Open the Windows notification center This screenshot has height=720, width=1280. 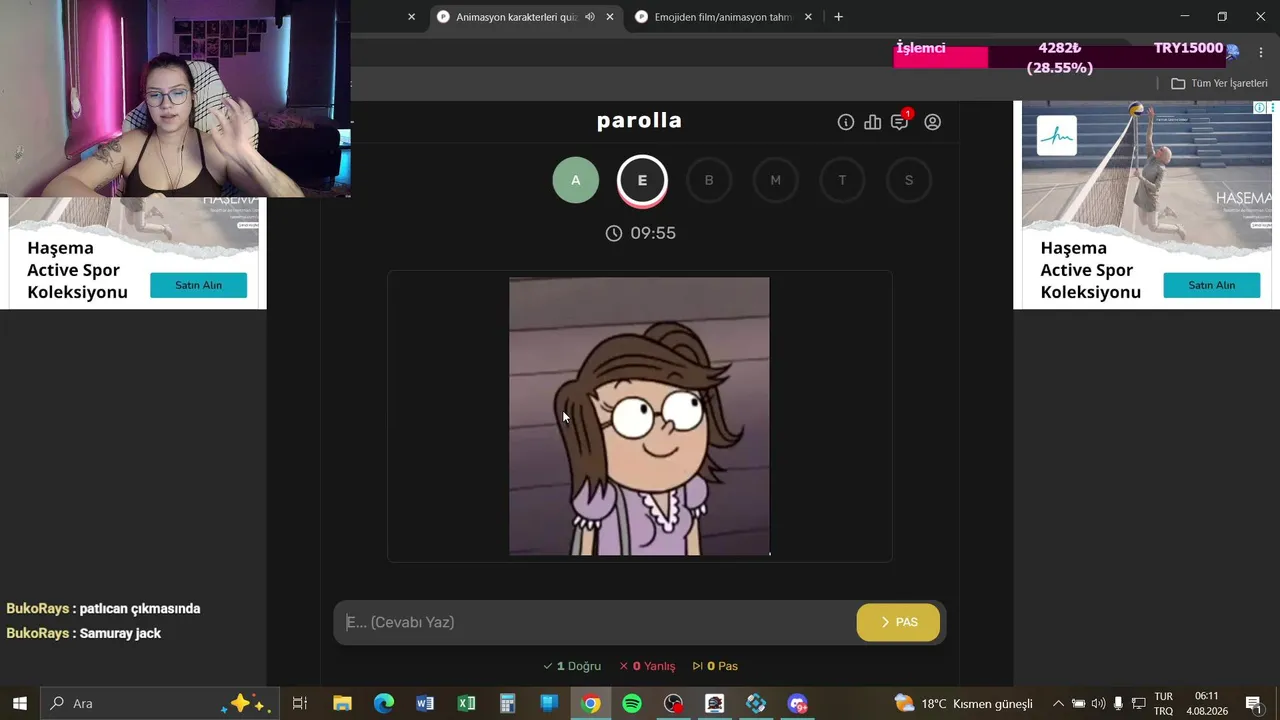pos(1254,703)
